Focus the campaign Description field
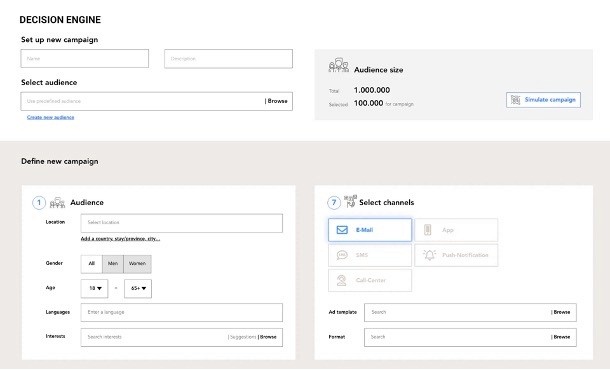The height and width of the screenshot is (370, 610). [x=228, y=59]
